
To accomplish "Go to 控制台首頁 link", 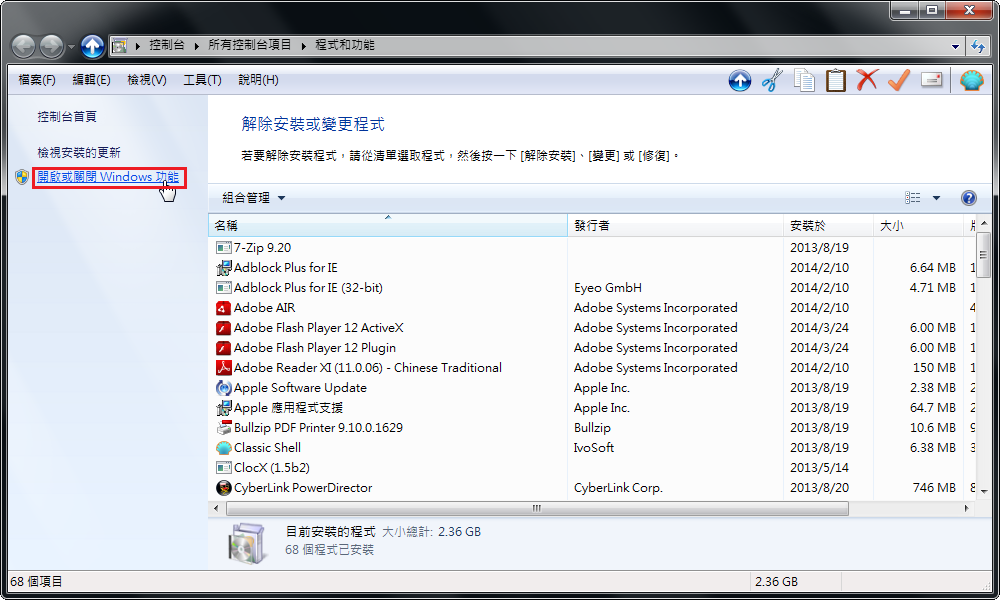I will [67, 117].
